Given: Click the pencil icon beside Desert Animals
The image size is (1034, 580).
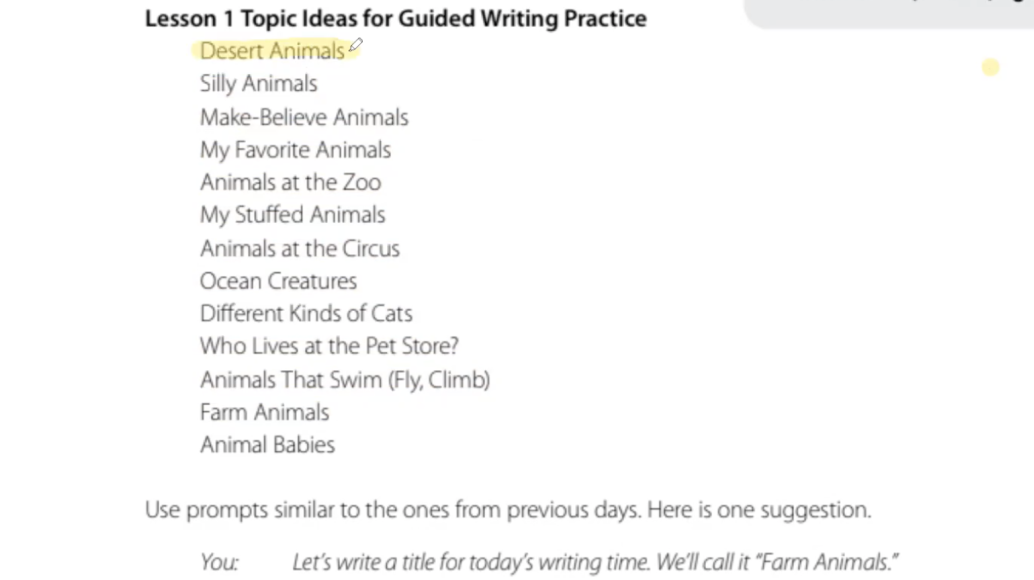Looking at the screenshot, I should click(355, 45).
